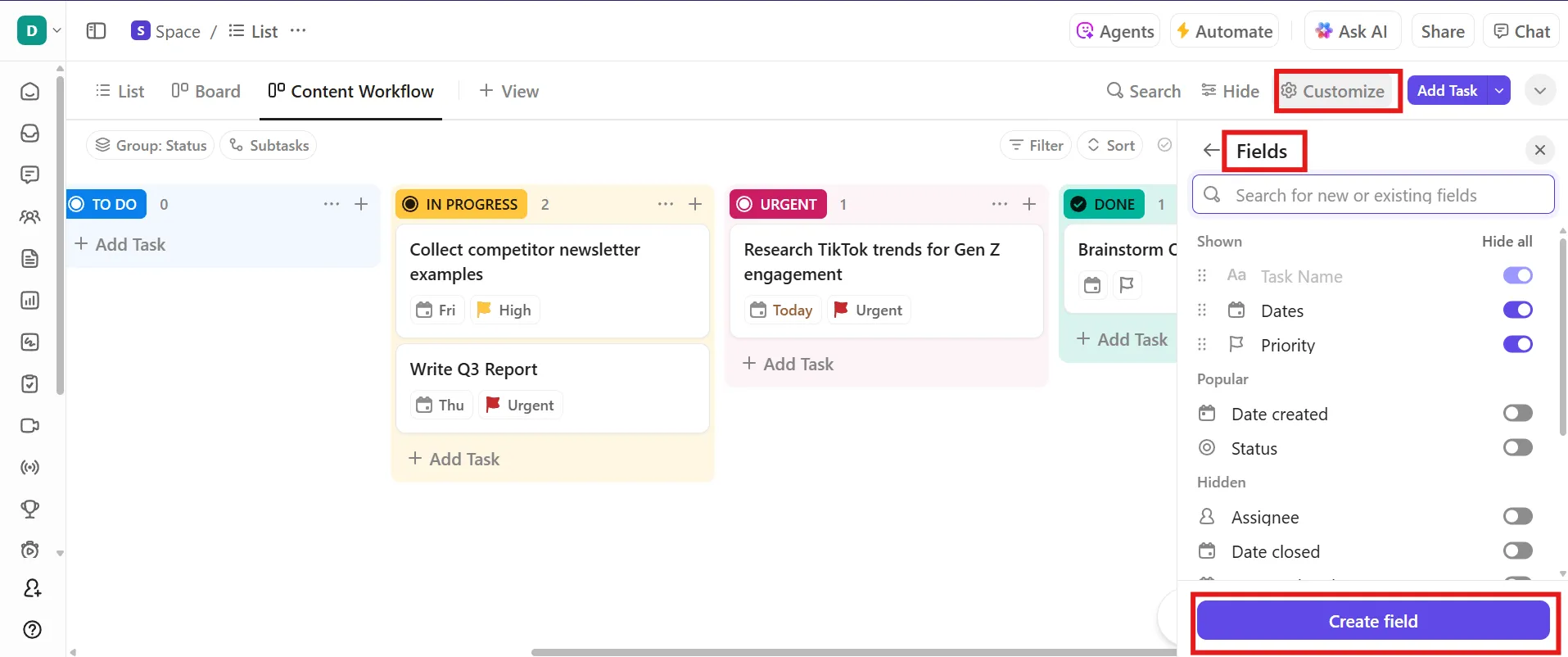Open the Inbox icon in the left sidebar
Screen dimensions: 1568x657
[30, 133]
